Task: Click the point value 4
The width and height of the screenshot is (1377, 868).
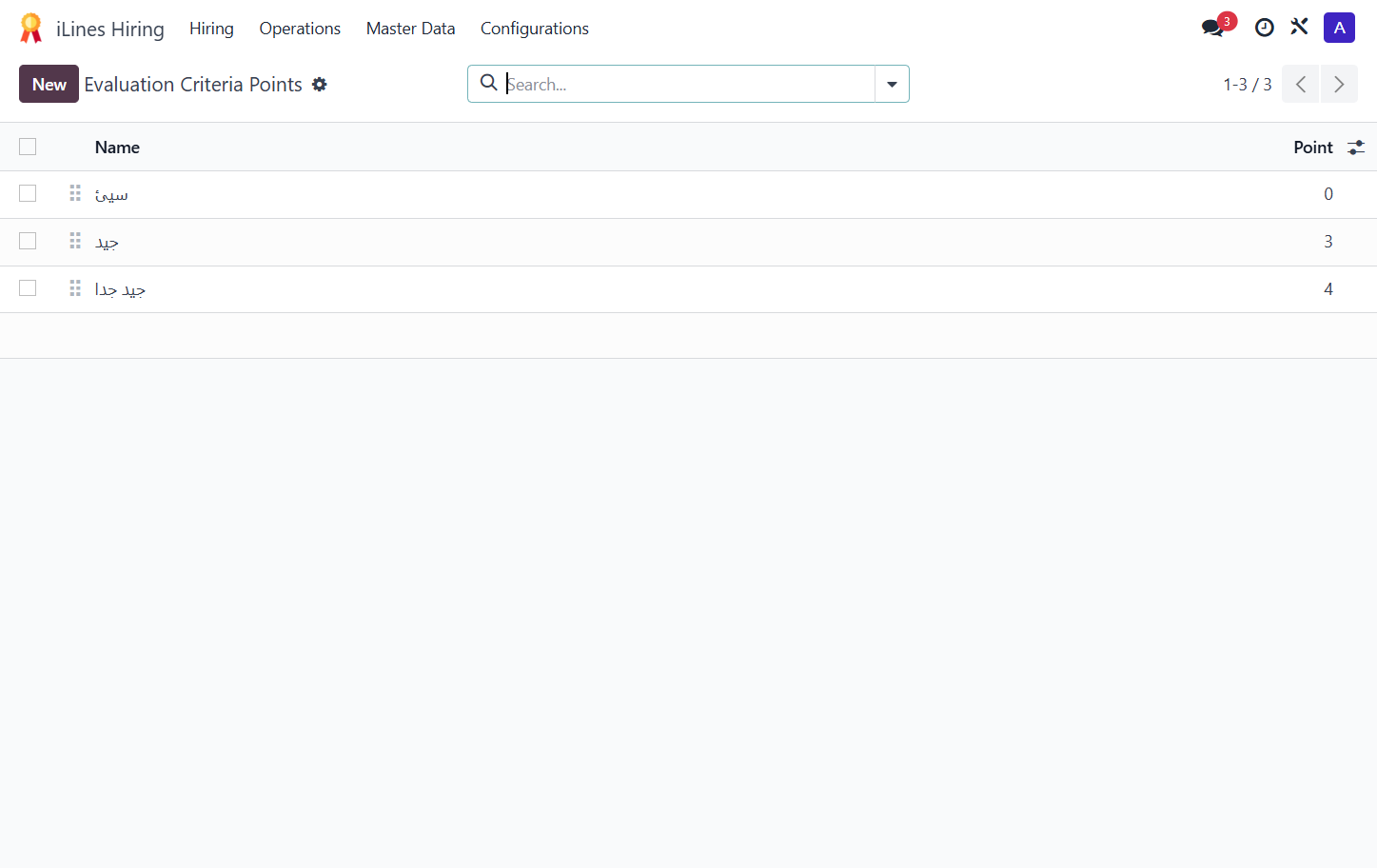Action: 1328,289
